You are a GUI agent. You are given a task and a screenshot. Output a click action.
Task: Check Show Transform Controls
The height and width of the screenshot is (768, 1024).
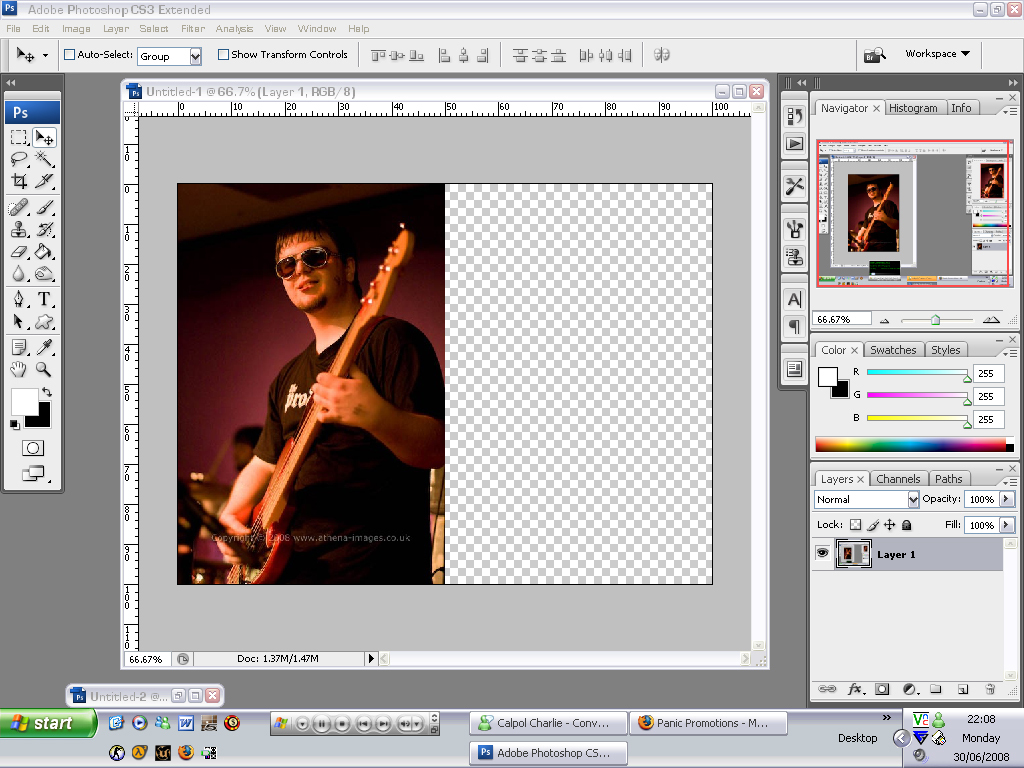pos(223,55)
